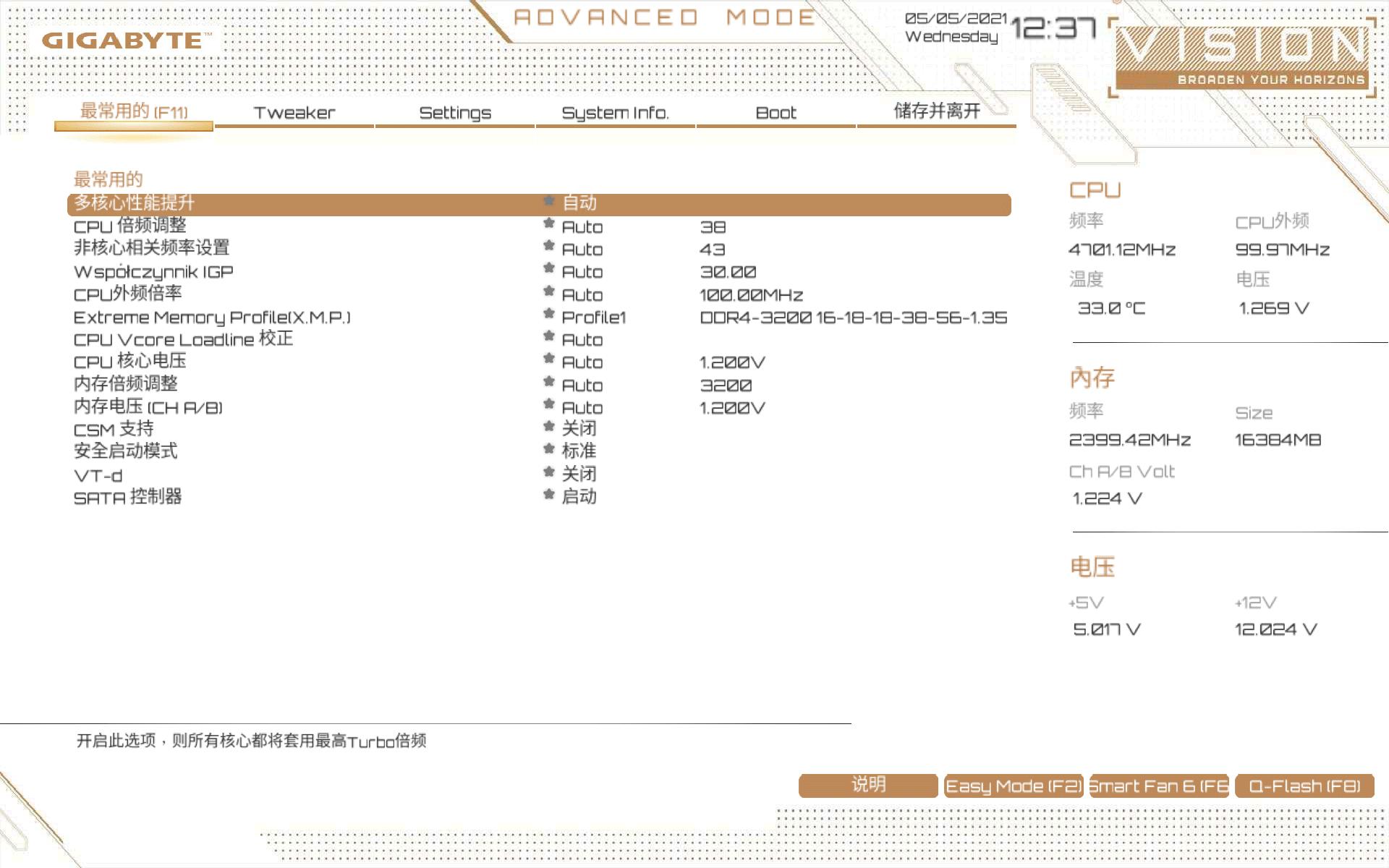
Task: Open Smart Fan 6 fan control settings
Action: click(1159, 786)
